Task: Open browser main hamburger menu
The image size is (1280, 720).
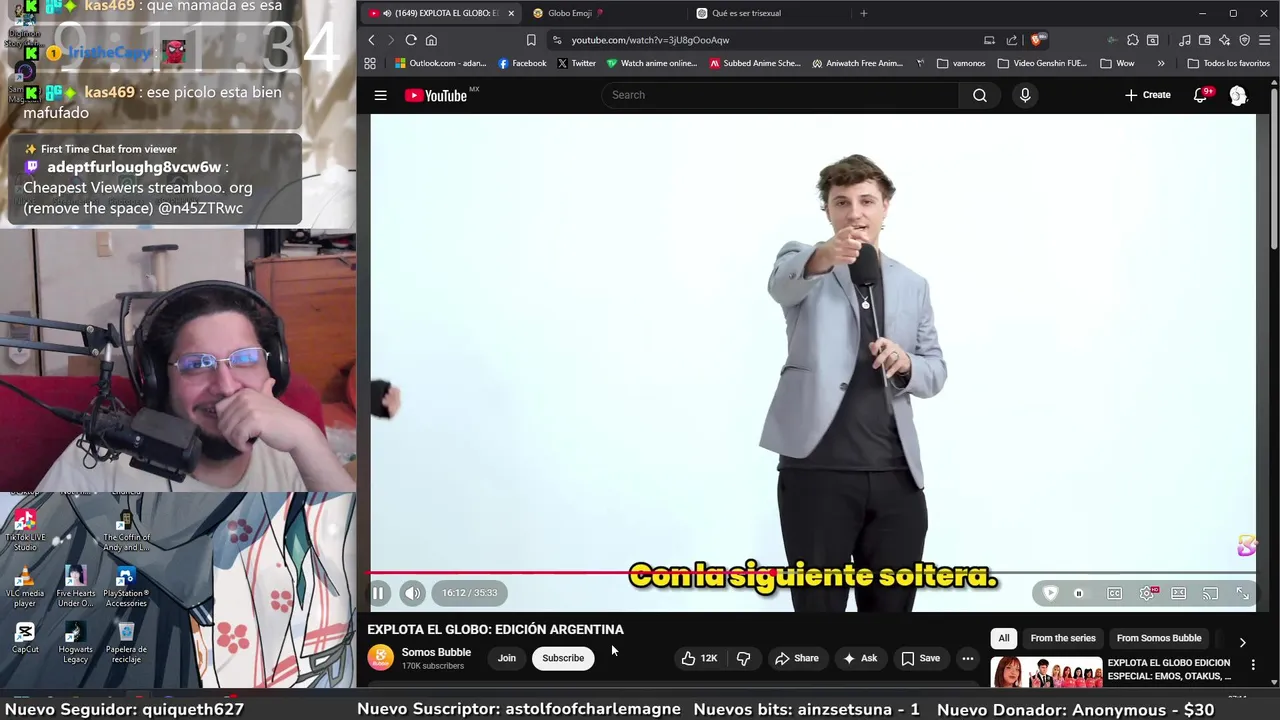Action: pyautogui.click(x=1265, y=40)
